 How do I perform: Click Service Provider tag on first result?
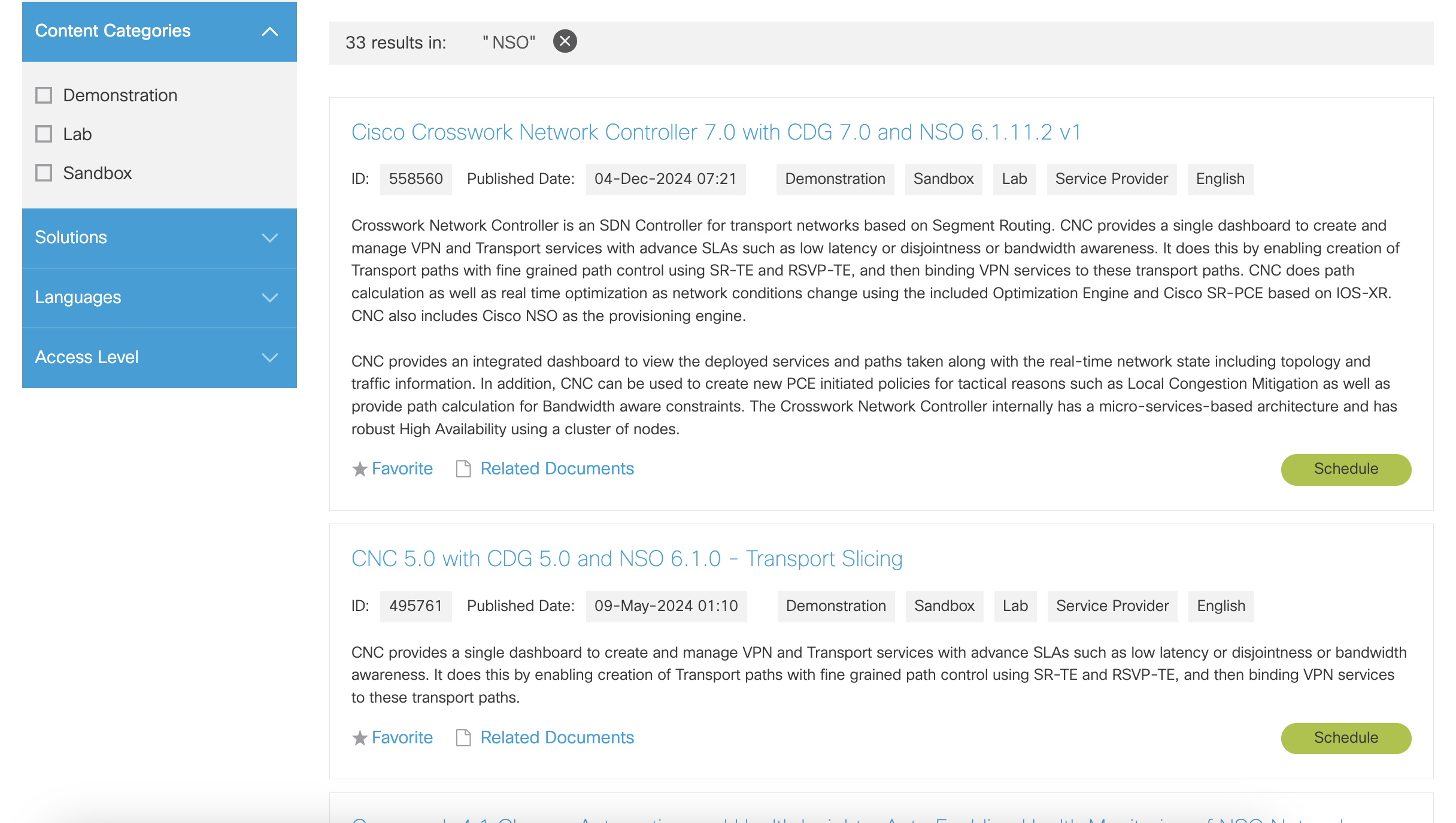tap(1111, 179)
